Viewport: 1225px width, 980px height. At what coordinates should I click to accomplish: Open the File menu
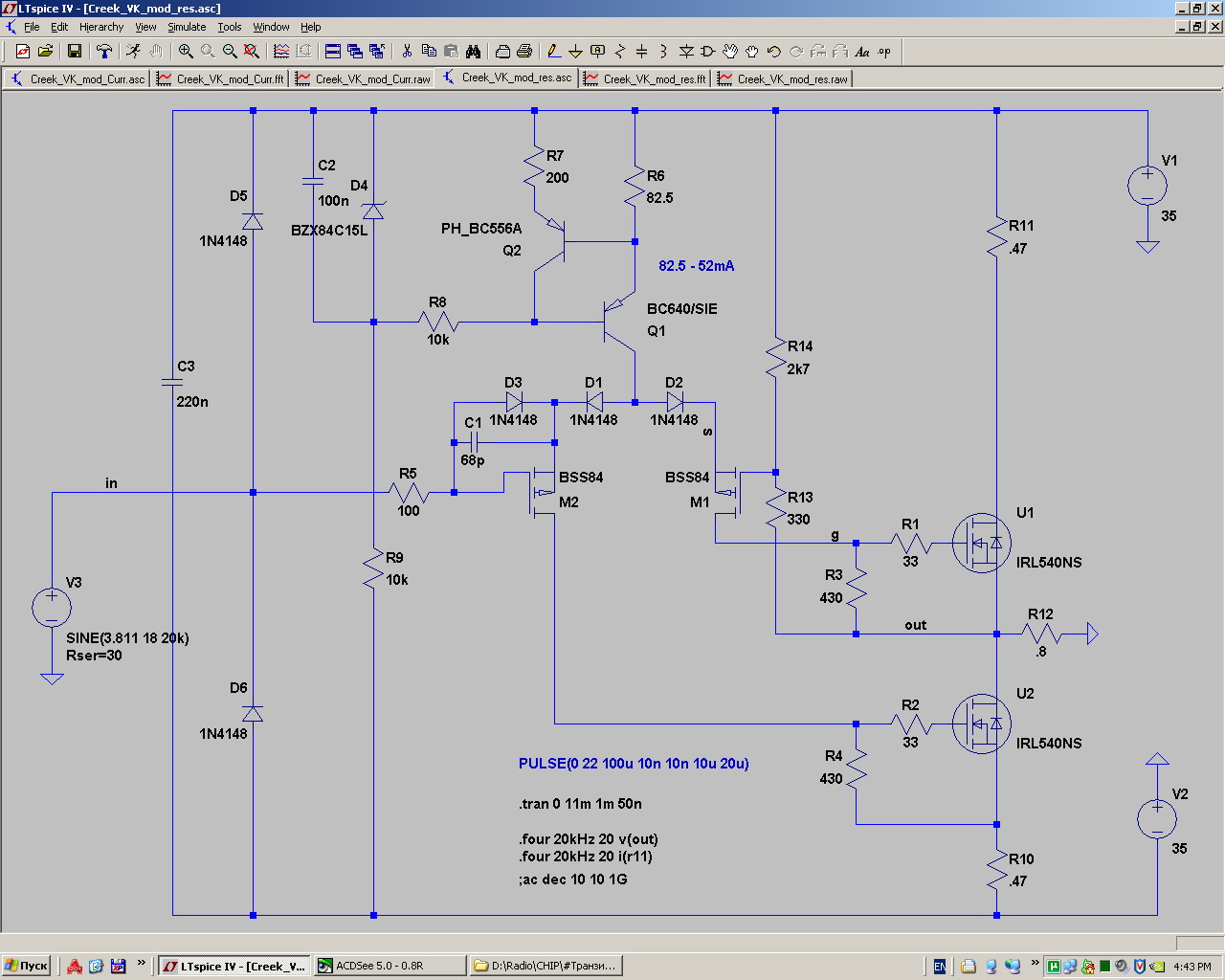(32, 27)
